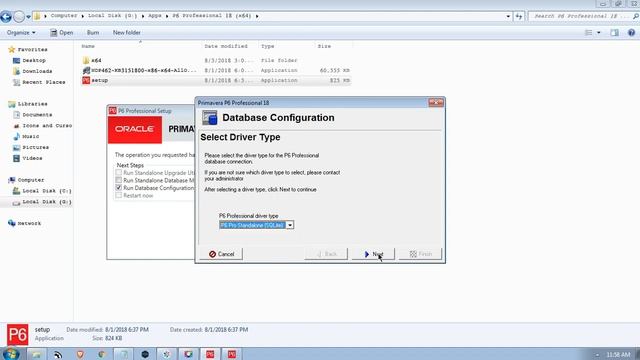Select the highlighted driver type field
640x360 pixels.
253,225
